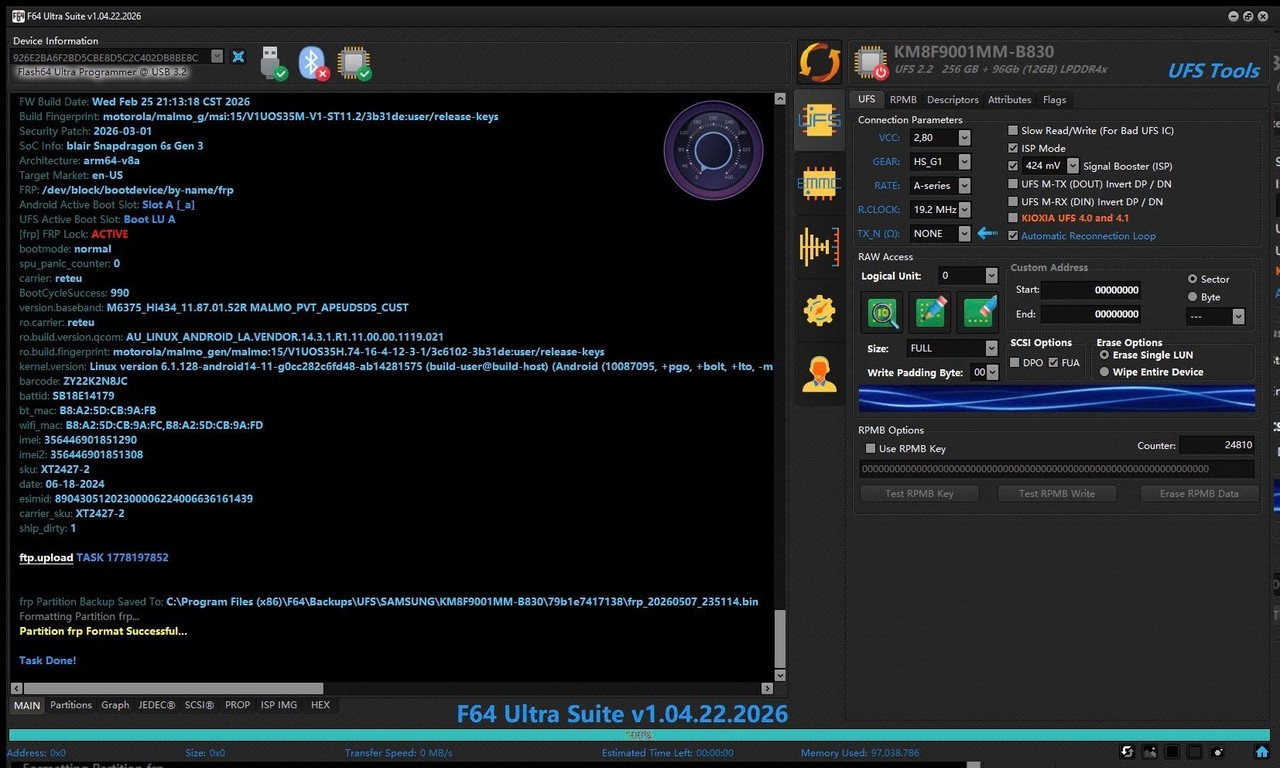Image resolution: width=1280 pixels, height=768 pixels.
Task: Open the orange gear settings module
Action: point(819,310)
